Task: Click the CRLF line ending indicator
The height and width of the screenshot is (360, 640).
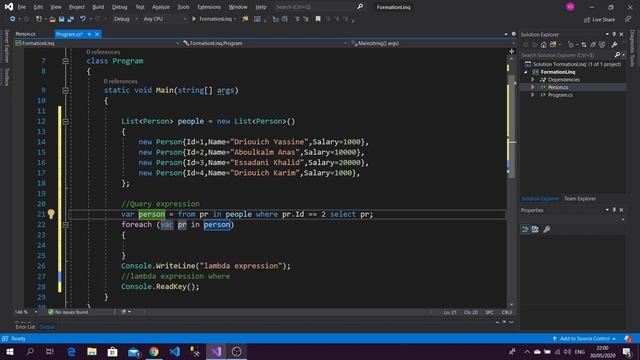Action: point(507,312)
